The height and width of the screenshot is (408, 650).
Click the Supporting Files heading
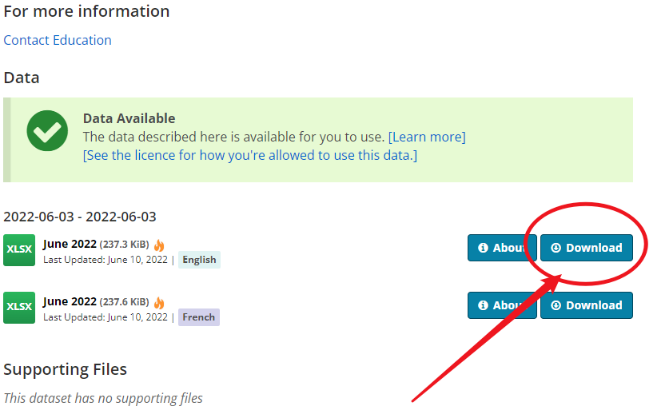click(65, 369)
